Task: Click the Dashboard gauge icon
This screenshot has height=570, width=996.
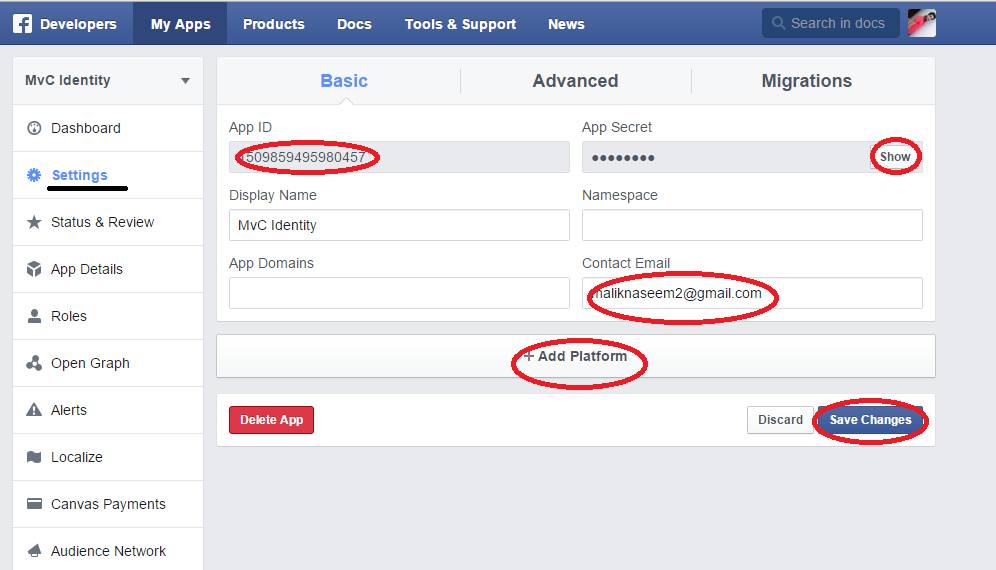Action: coord(34,128)
